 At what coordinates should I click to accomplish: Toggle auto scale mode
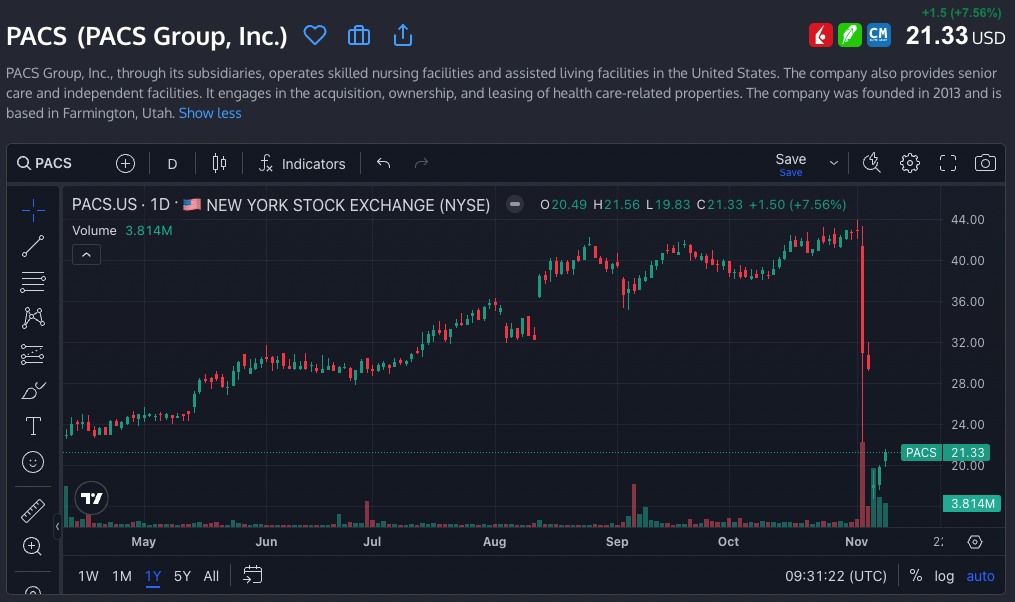980,576
